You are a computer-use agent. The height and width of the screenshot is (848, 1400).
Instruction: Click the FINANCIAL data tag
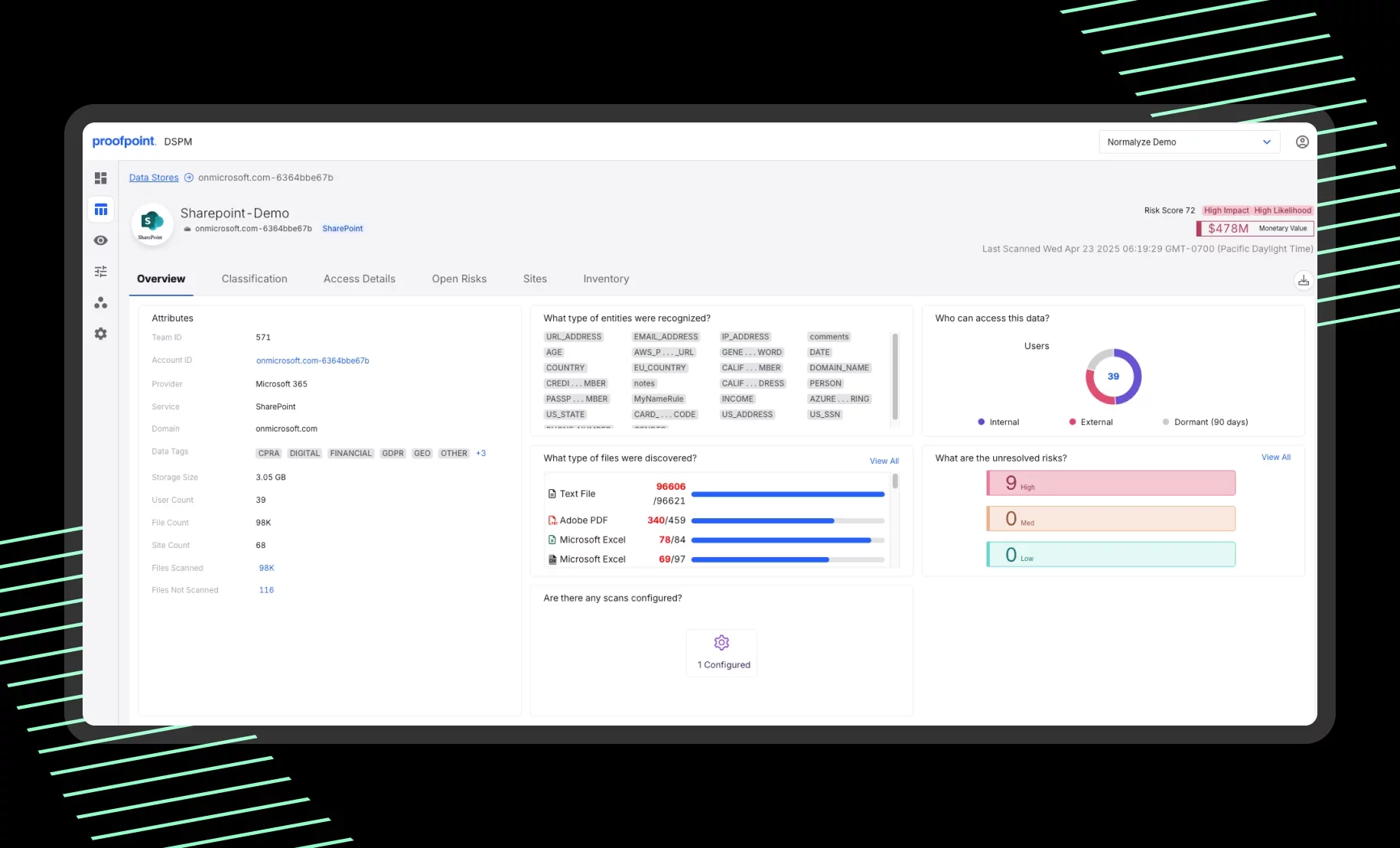350,453
